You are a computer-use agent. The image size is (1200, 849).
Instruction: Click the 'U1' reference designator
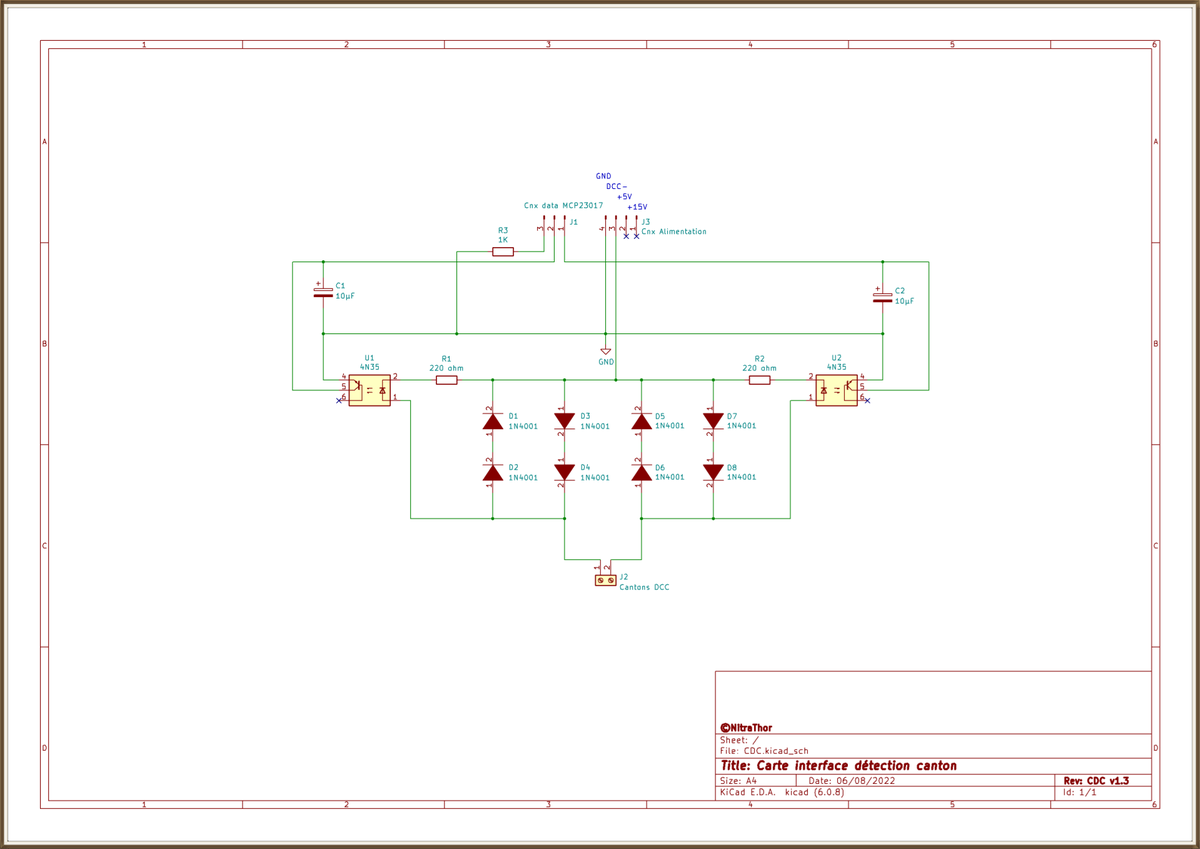(x=369, y=358)
